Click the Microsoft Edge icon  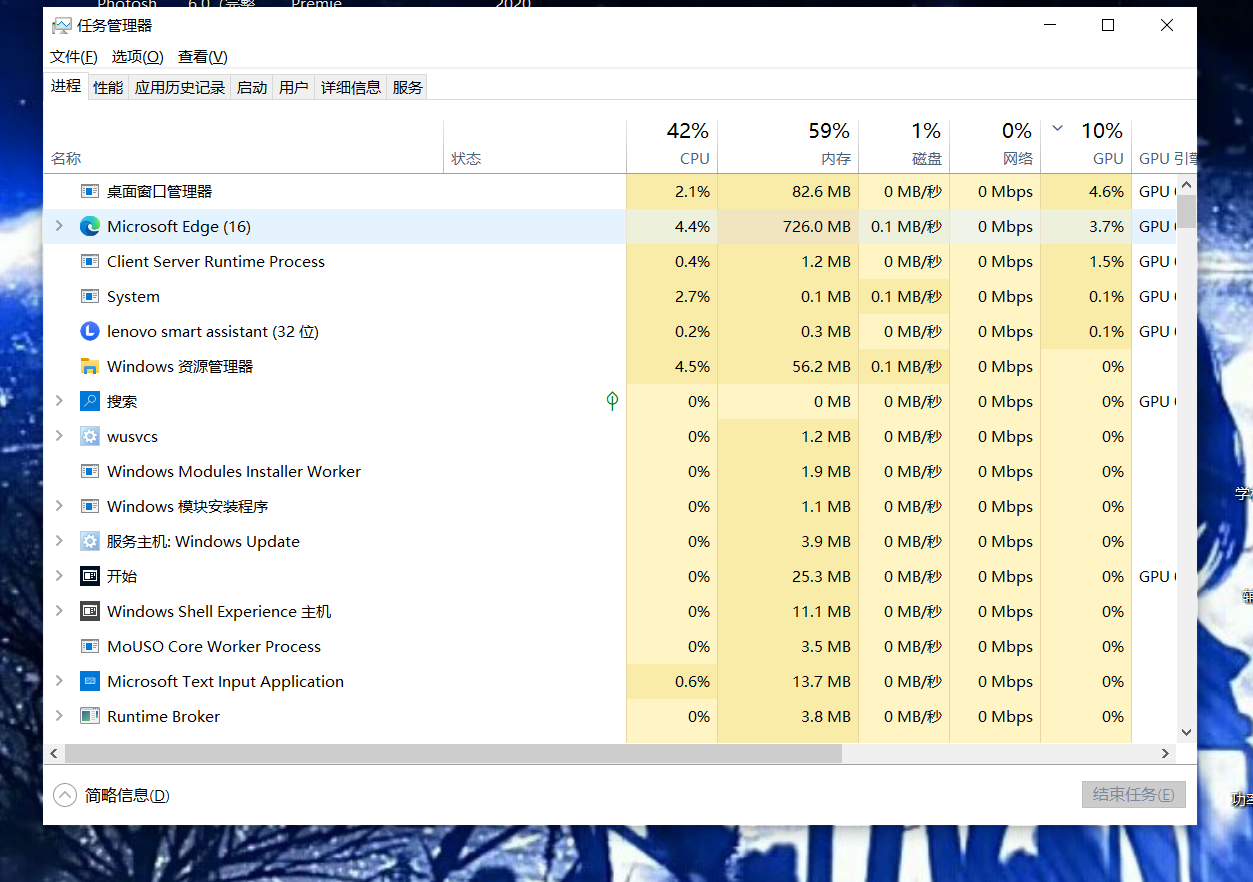90,226
